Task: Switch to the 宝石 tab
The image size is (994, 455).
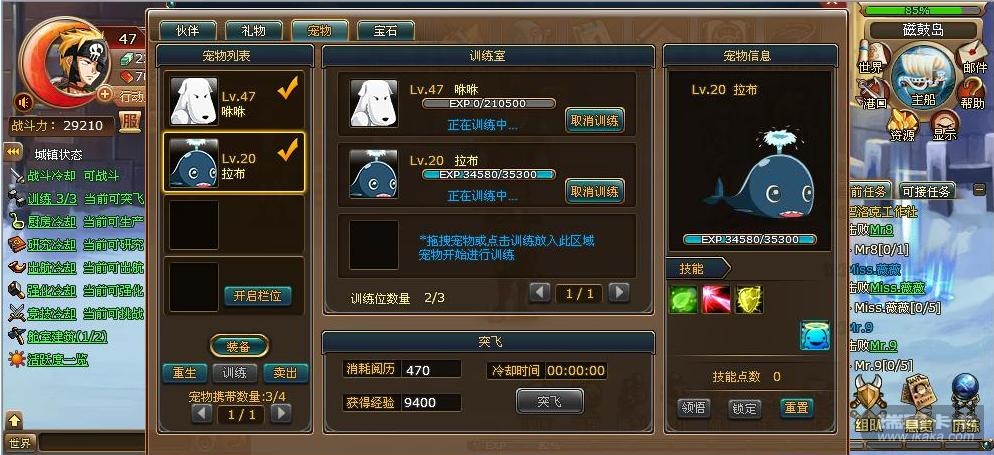Action: (385, 30)
